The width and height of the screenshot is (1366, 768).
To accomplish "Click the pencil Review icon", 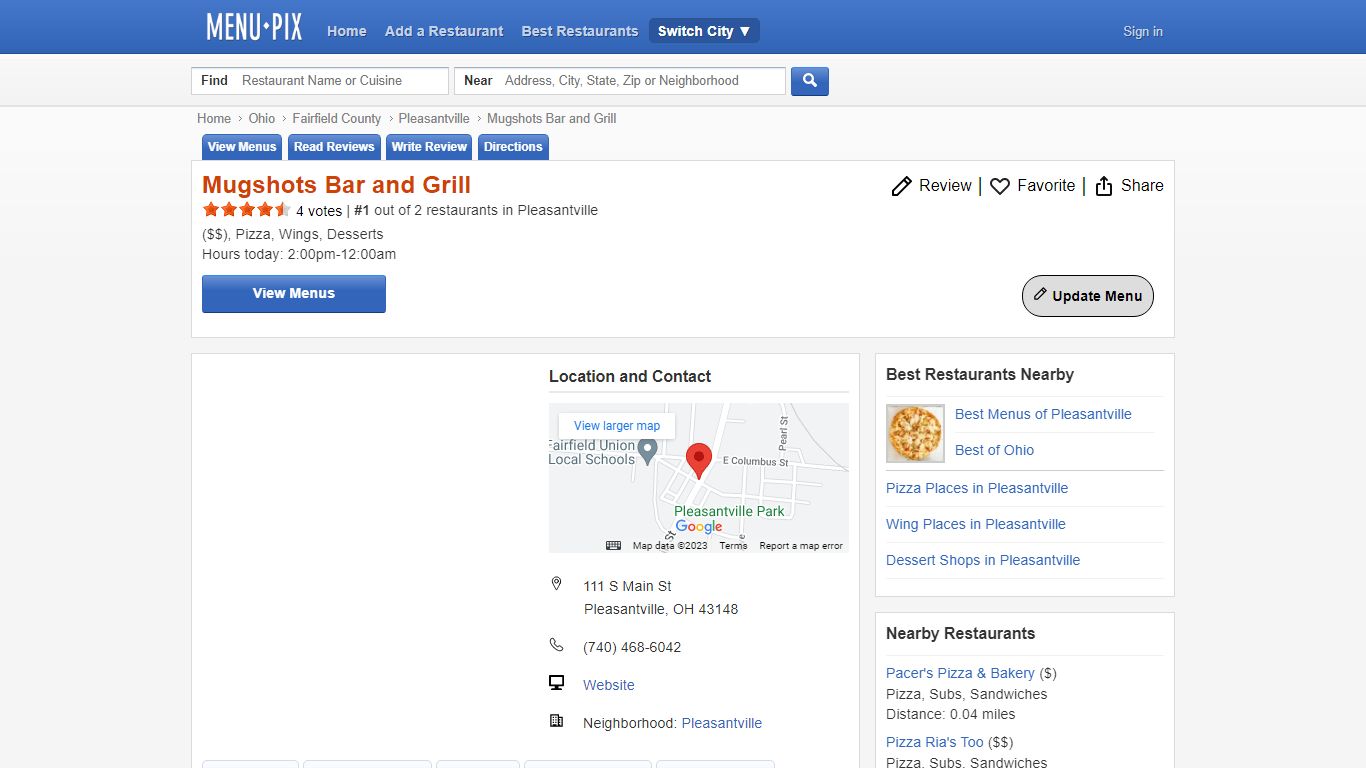I will [901, 186].
